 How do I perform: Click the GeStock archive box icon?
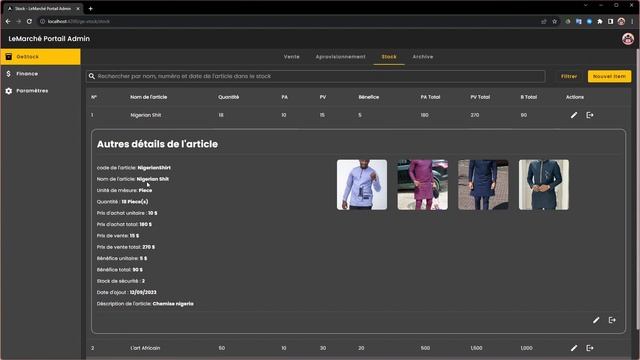(x=9, y=57)
